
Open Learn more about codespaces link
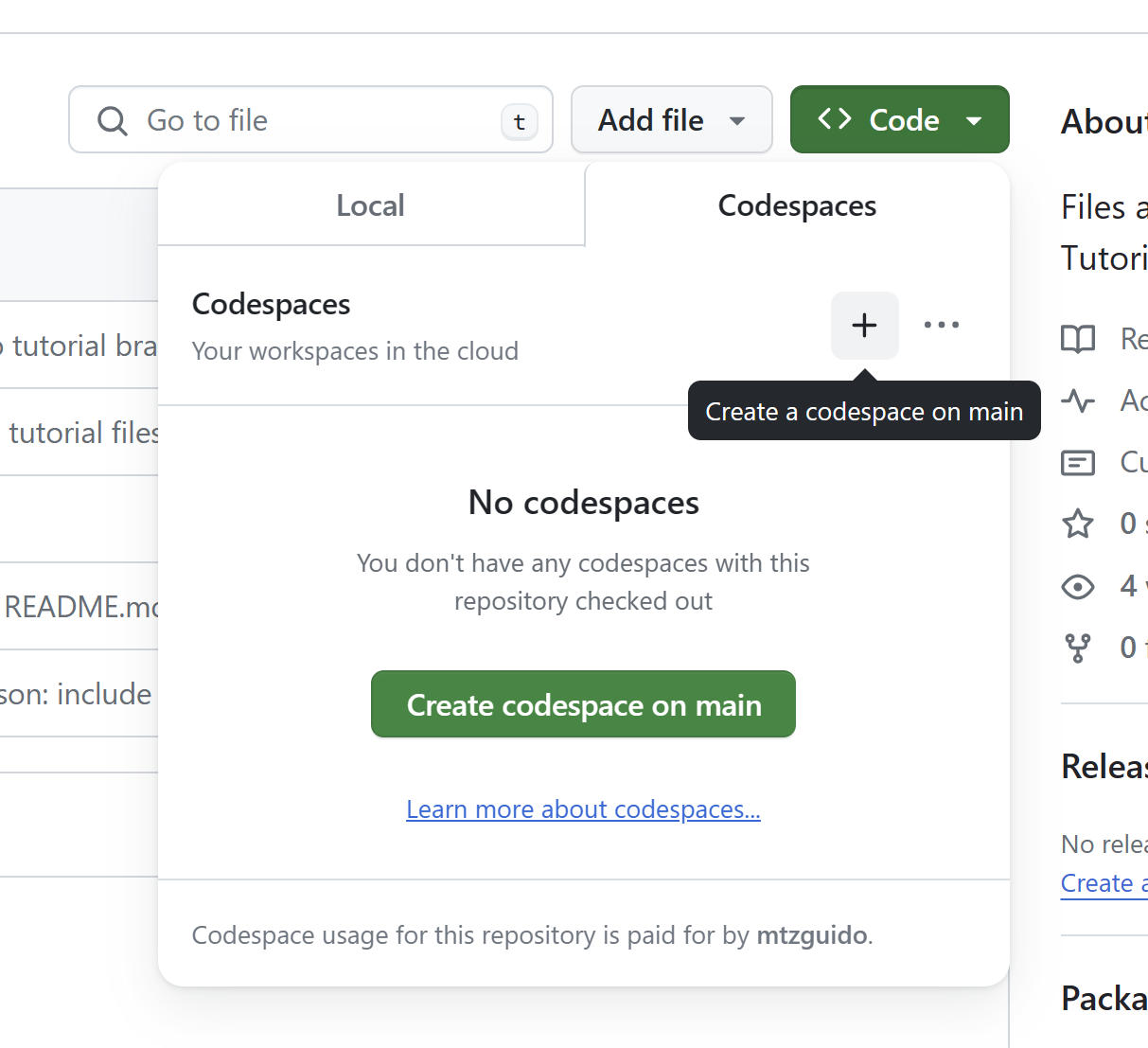tap(583, 809)
